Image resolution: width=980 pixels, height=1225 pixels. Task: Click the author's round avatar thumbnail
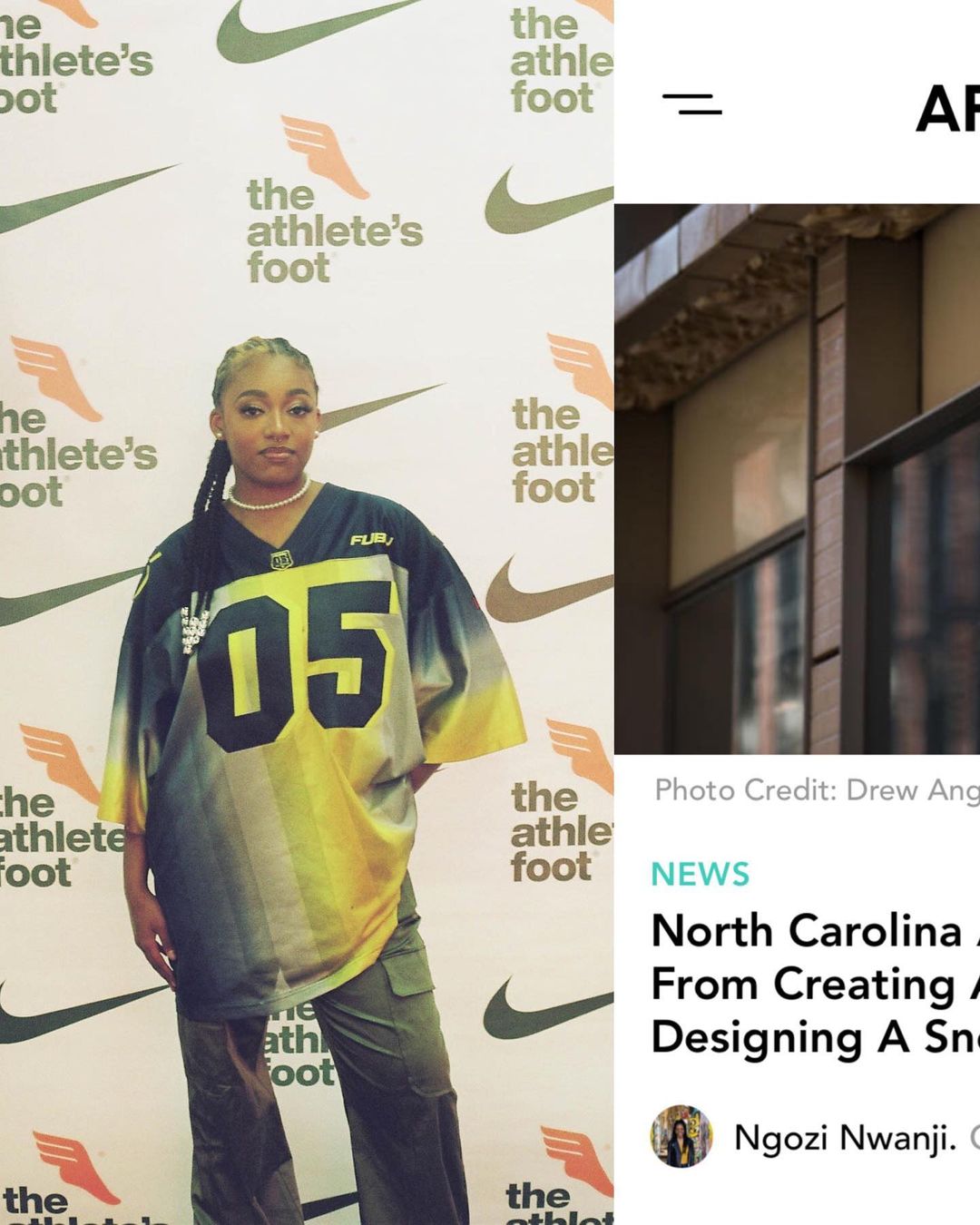681,1136
